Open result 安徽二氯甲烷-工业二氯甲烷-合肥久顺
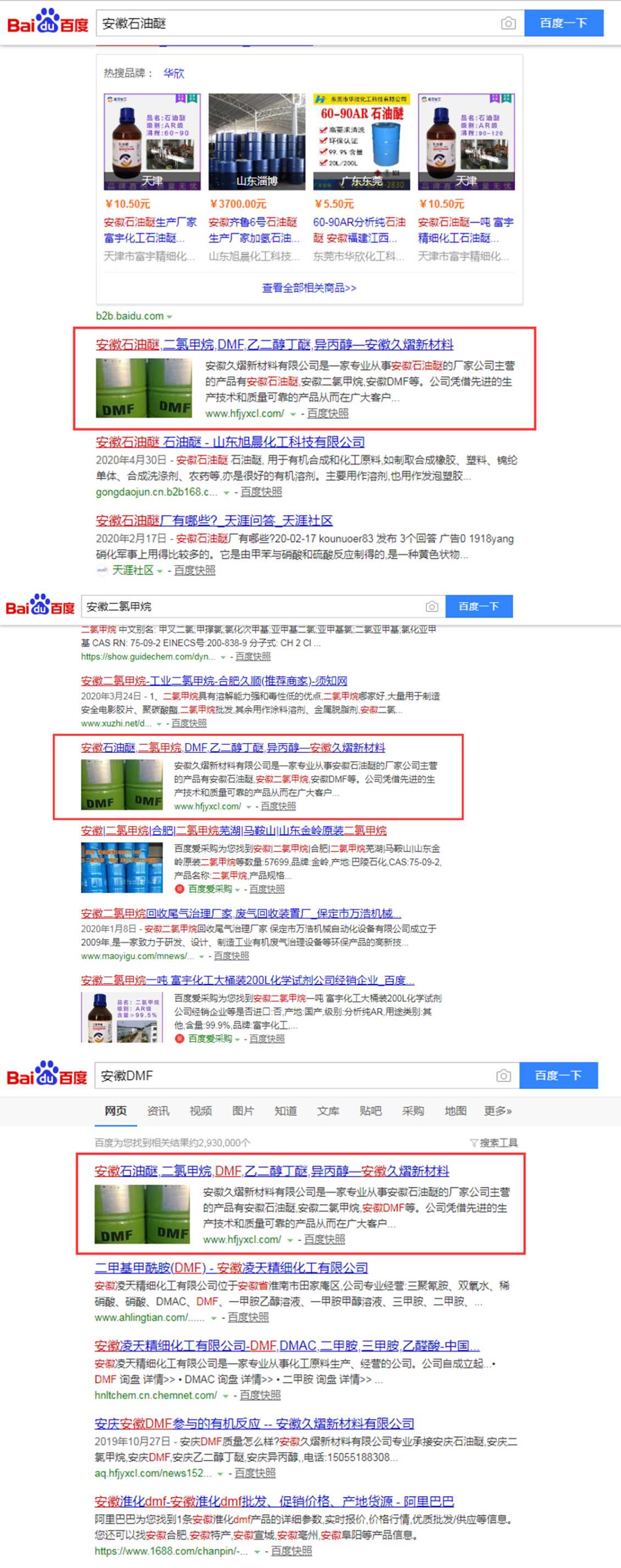The height and width of the screenshot is (1568, 621). pyautogui.click(x=214, y=680)
